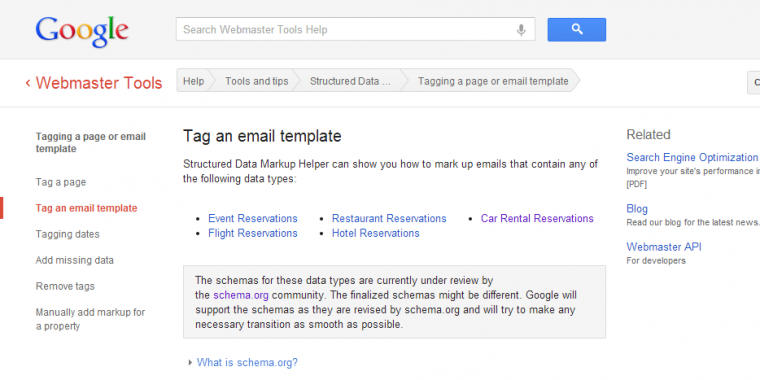760x380 pixels.
Task: Click the Search Webmaster Tools Help field
Action: tap(355, 30)
